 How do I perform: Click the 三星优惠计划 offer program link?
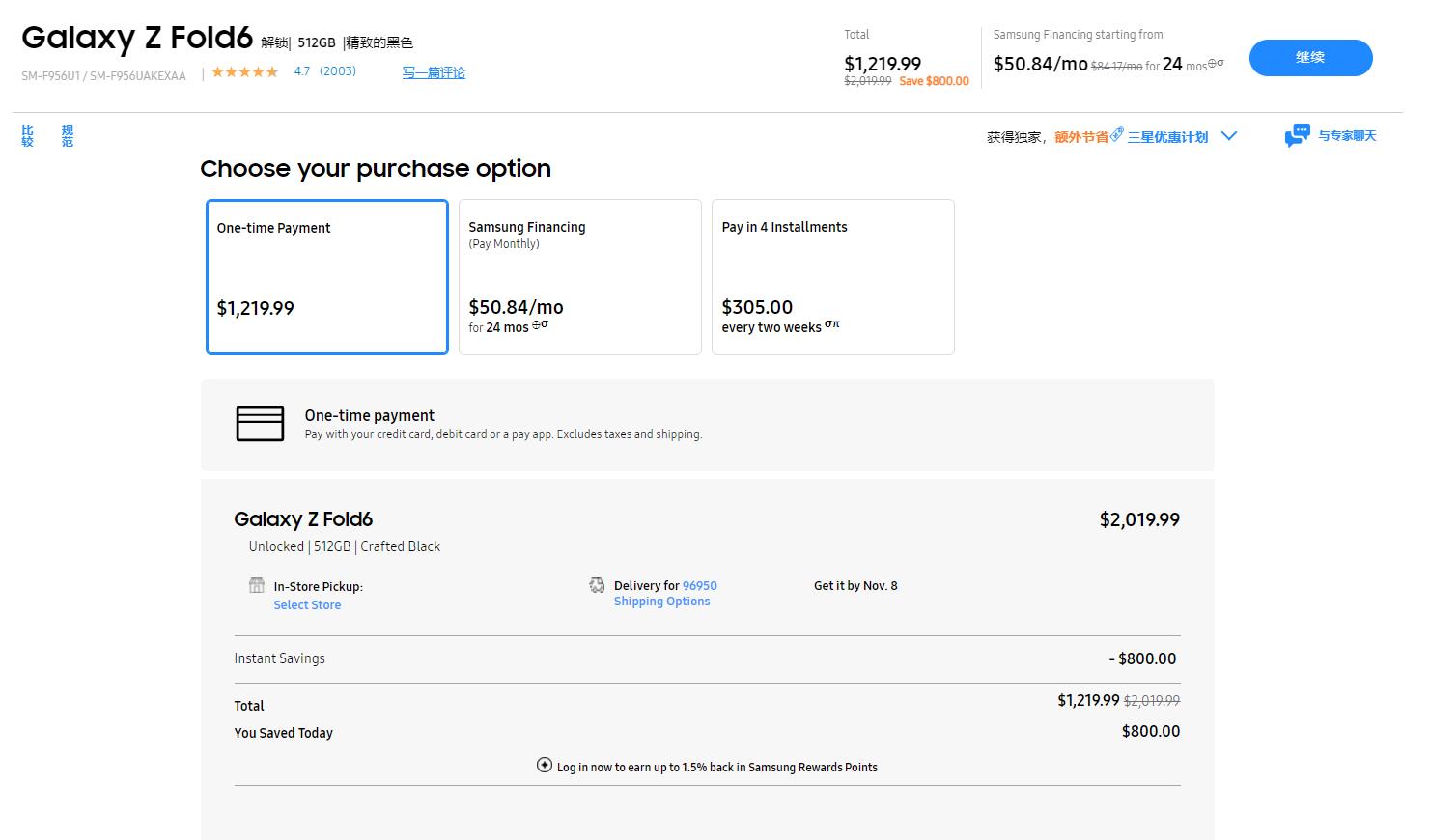(x=1167, y=137)
